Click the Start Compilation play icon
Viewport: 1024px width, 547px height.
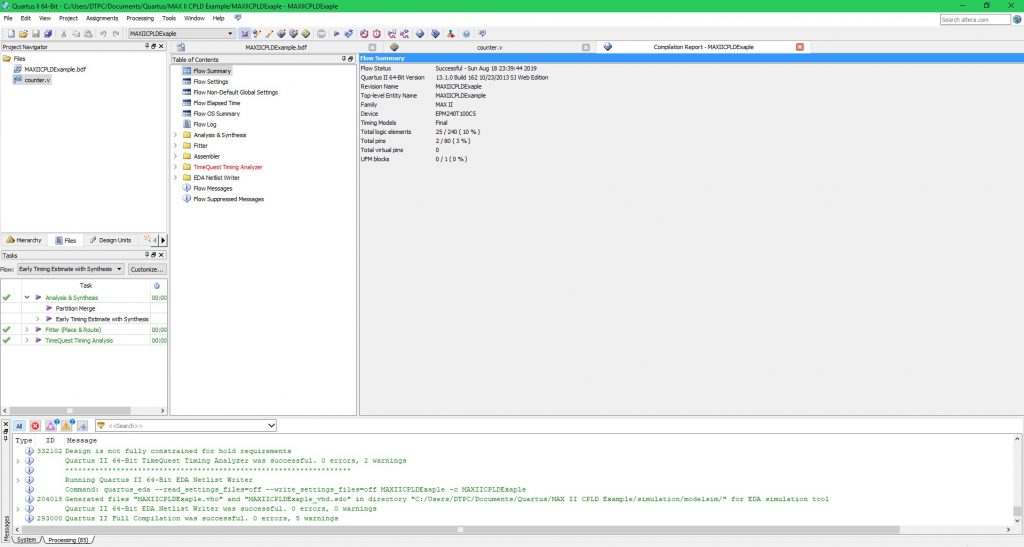pos(336,34)
